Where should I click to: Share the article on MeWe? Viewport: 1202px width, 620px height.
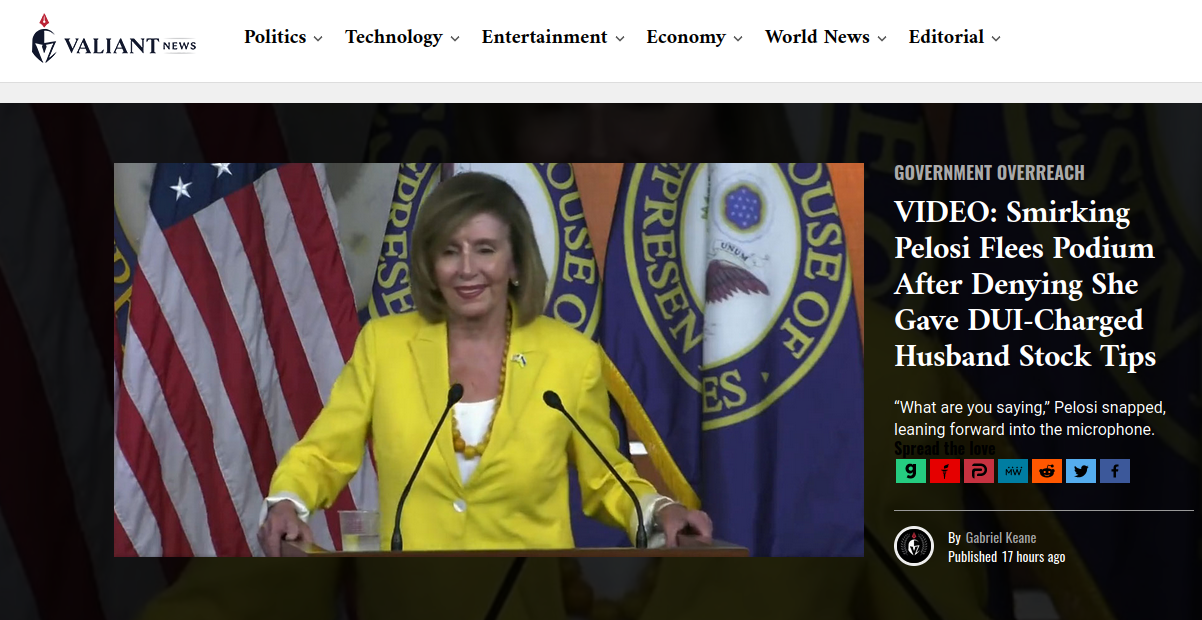click(1013, 471)
